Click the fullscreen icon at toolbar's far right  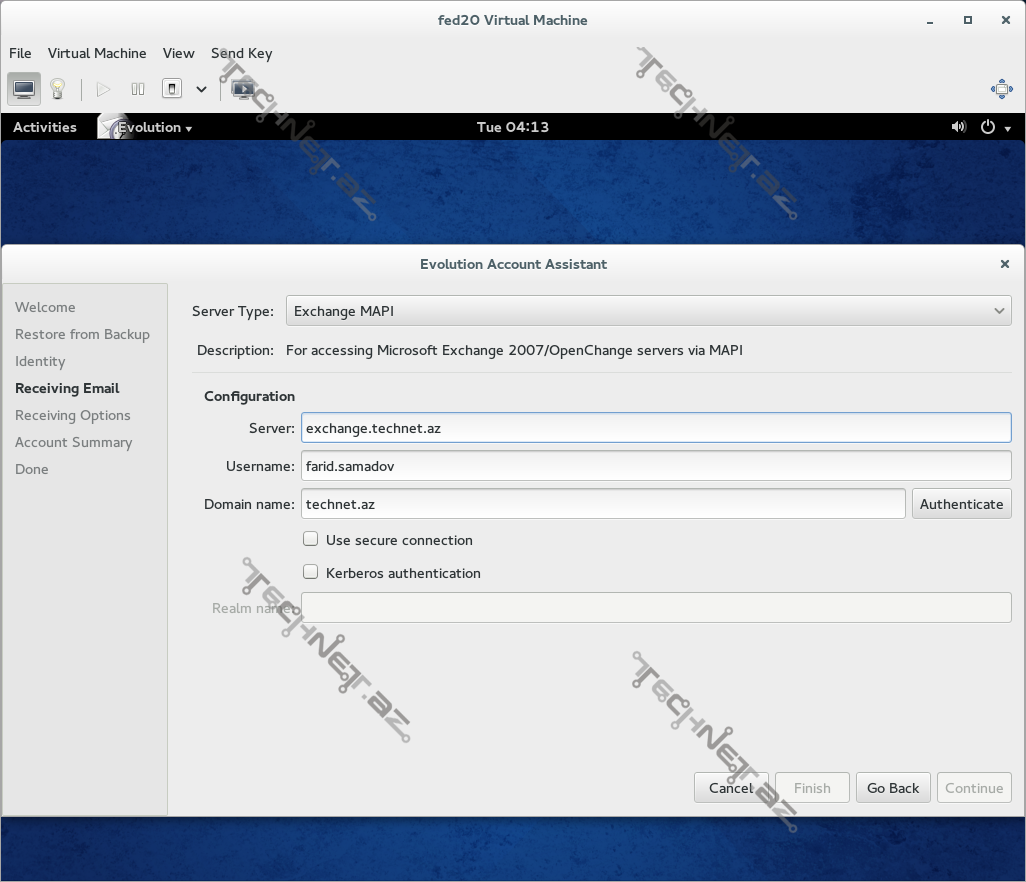(1001, 88)
